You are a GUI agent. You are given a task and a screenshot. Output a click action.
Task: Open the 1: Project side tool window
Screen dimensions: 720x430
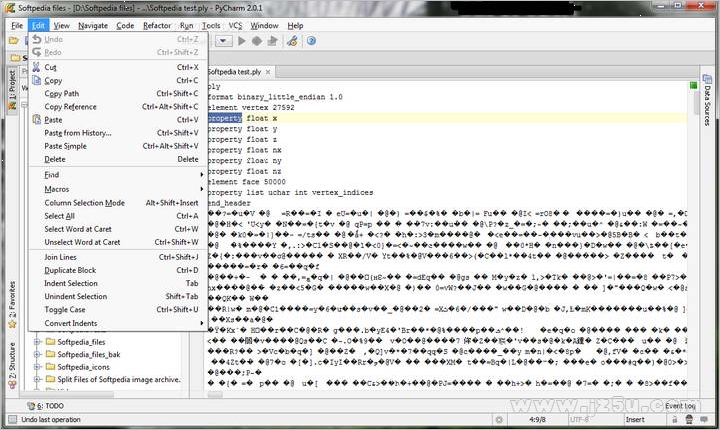[x=12, y=90]
